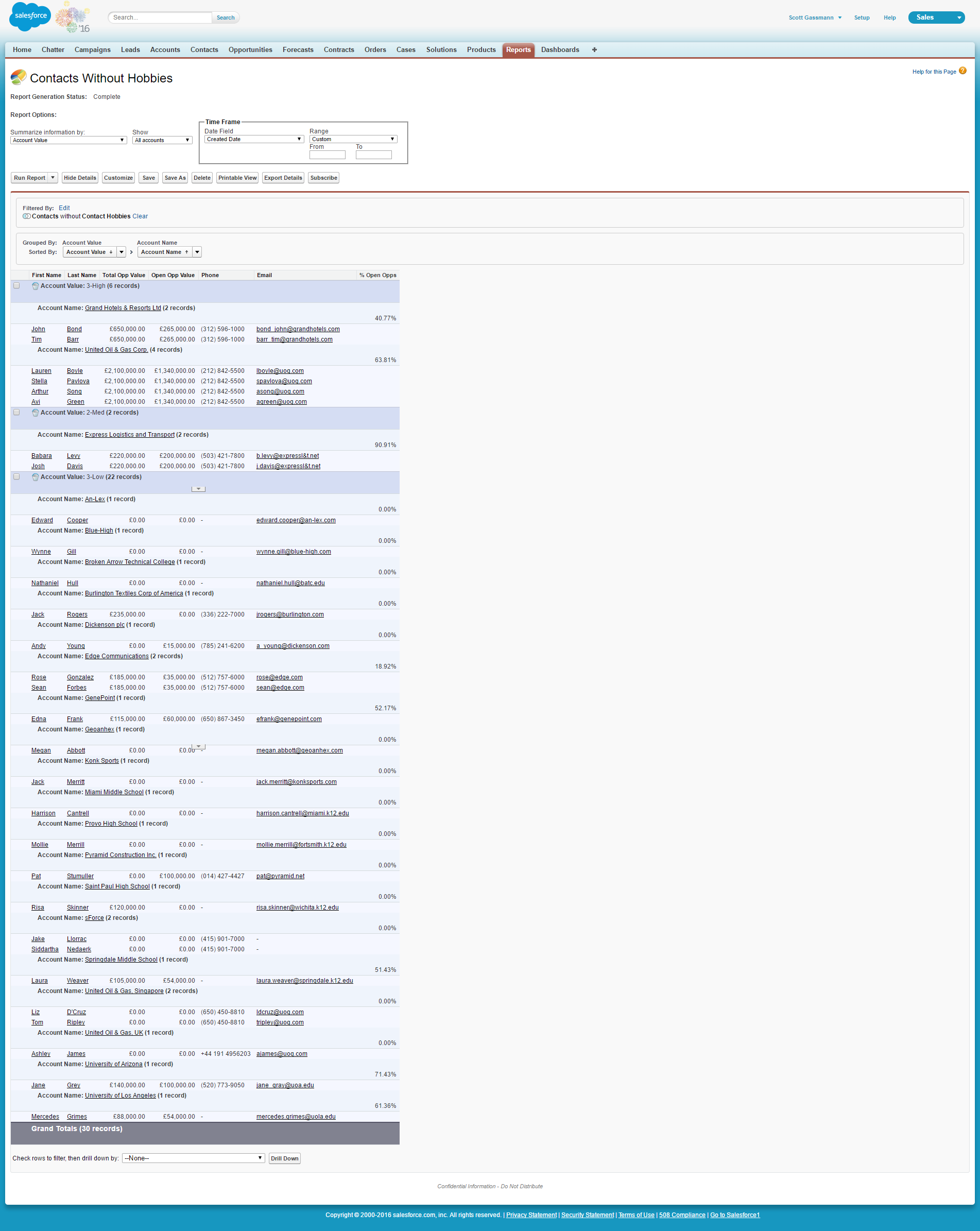Click into the From date field
This screenshot has height=1231, width=980.
point(327,155)
